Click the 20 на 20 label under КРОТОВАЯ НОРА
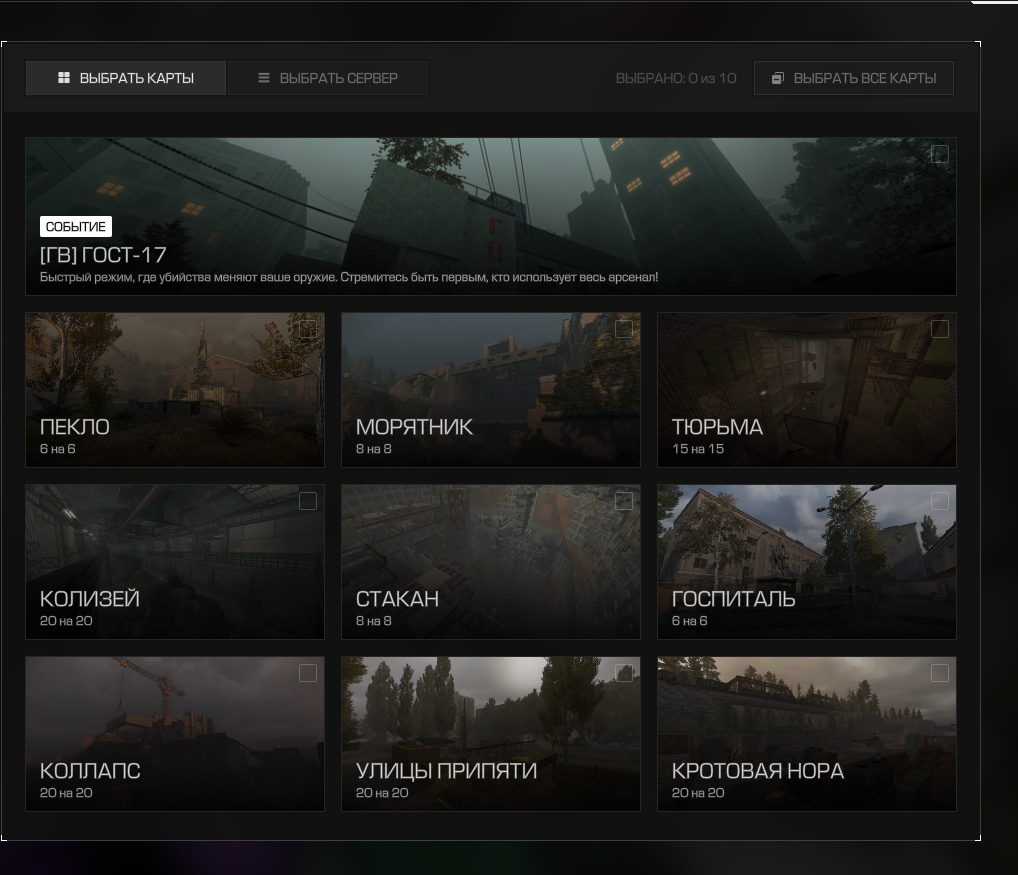1018x875 pixels. pos(698,793)
